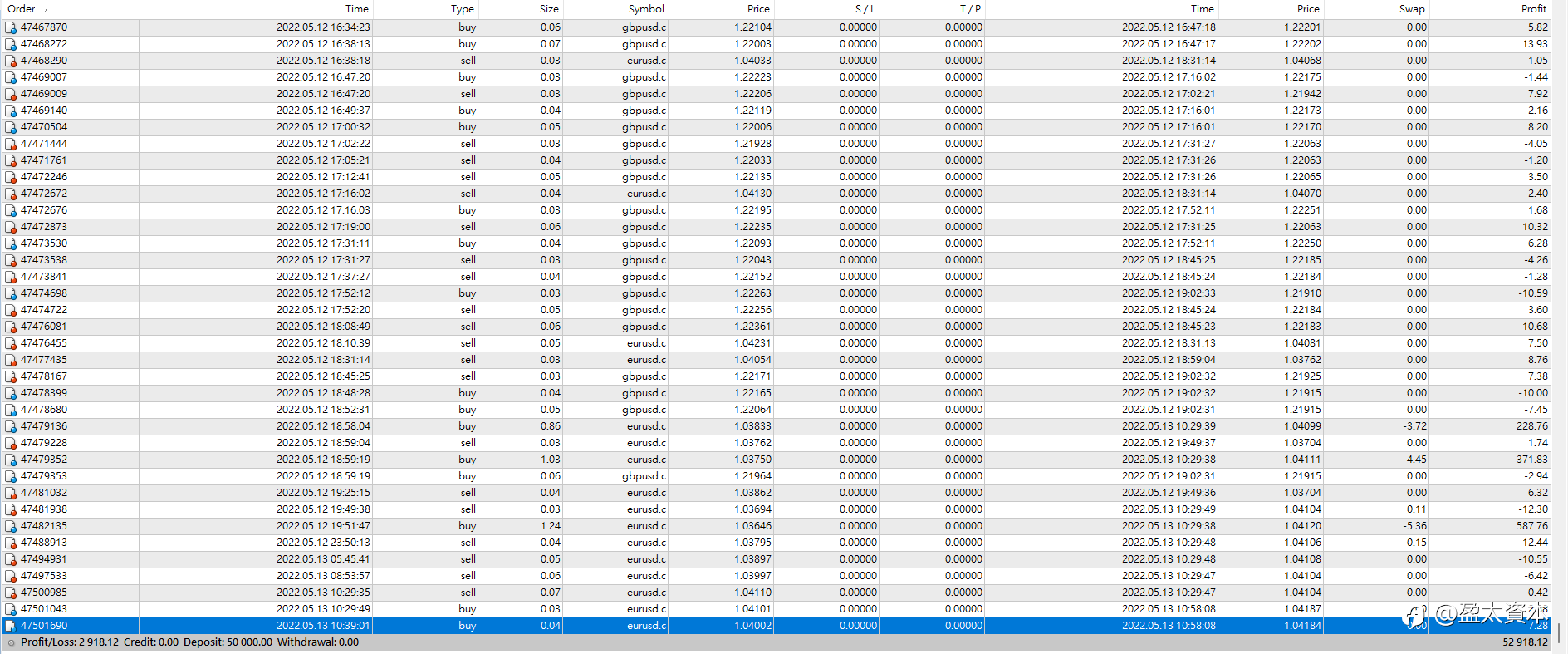Click open price 1.04231
The image size is (1568, 654).
click(x=752, y=343)
